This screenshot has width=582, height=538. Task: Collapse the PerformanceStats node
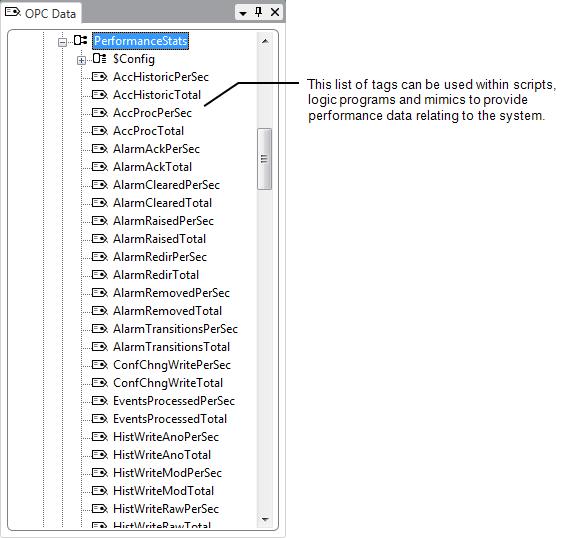point(62,42)
